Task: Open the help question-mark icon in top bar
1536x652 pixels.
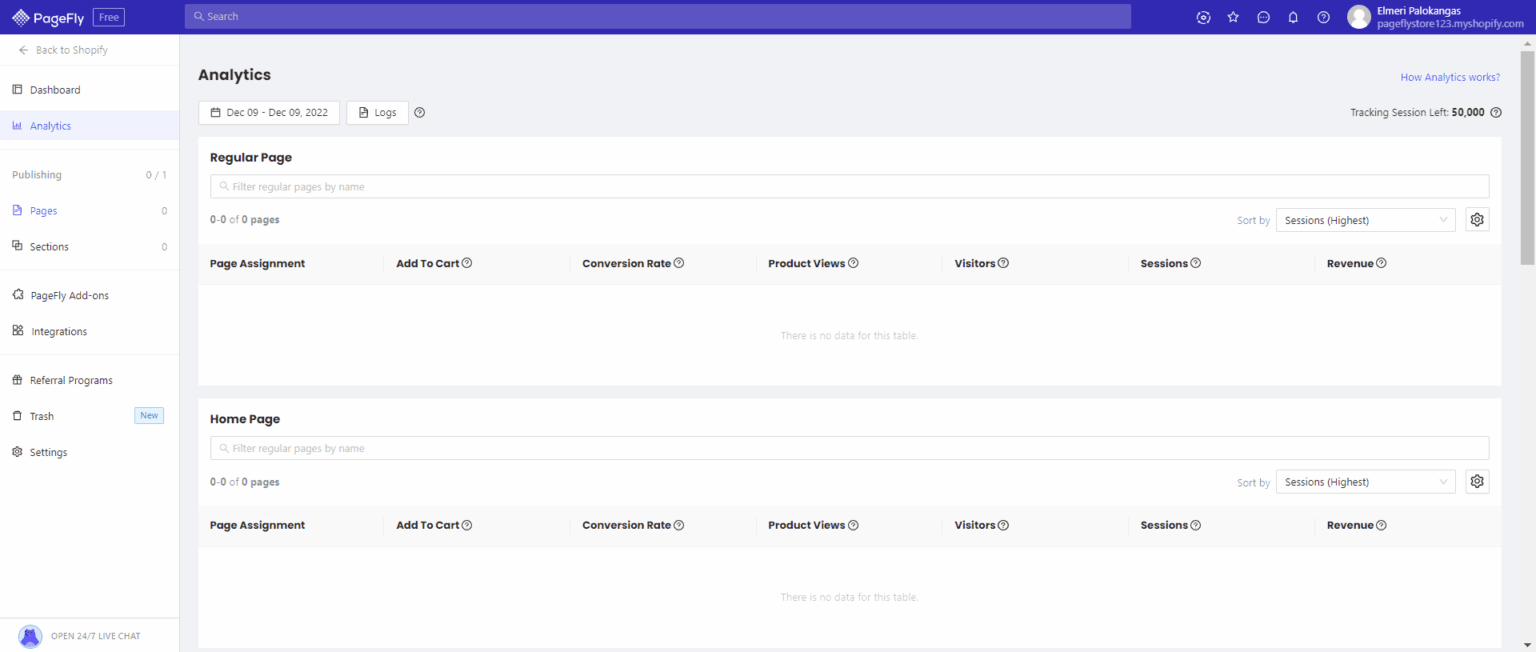Action: 1323,17
